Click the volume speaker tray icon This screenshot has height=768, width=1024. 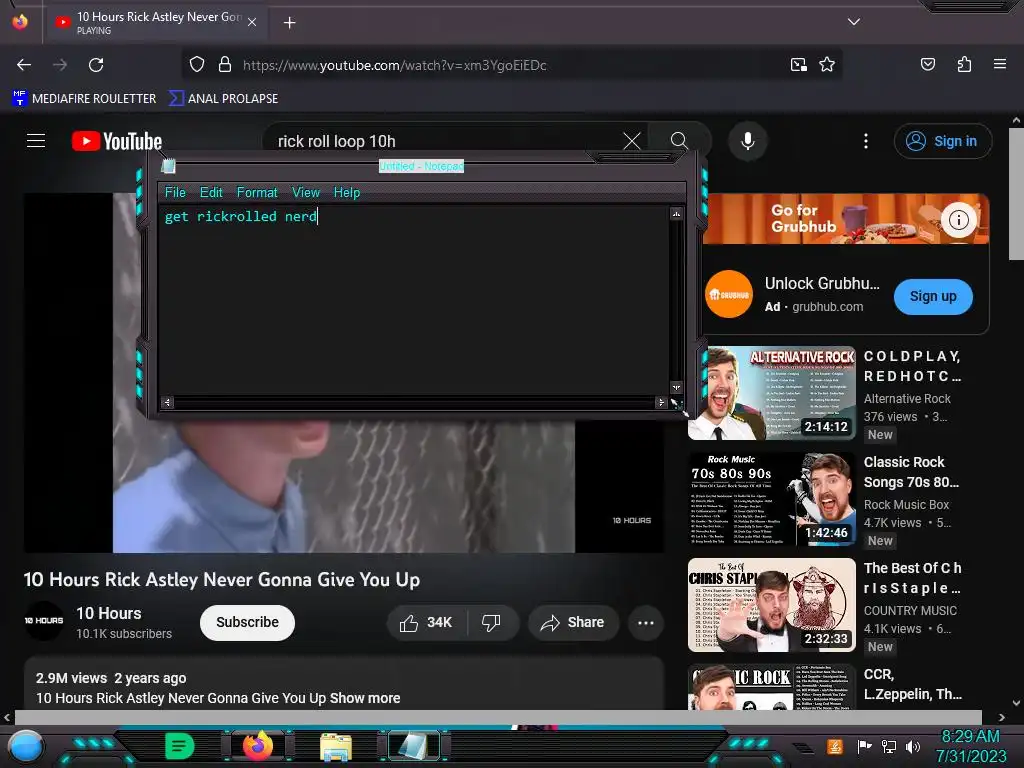pyautogui.click(x=912, y=746)
